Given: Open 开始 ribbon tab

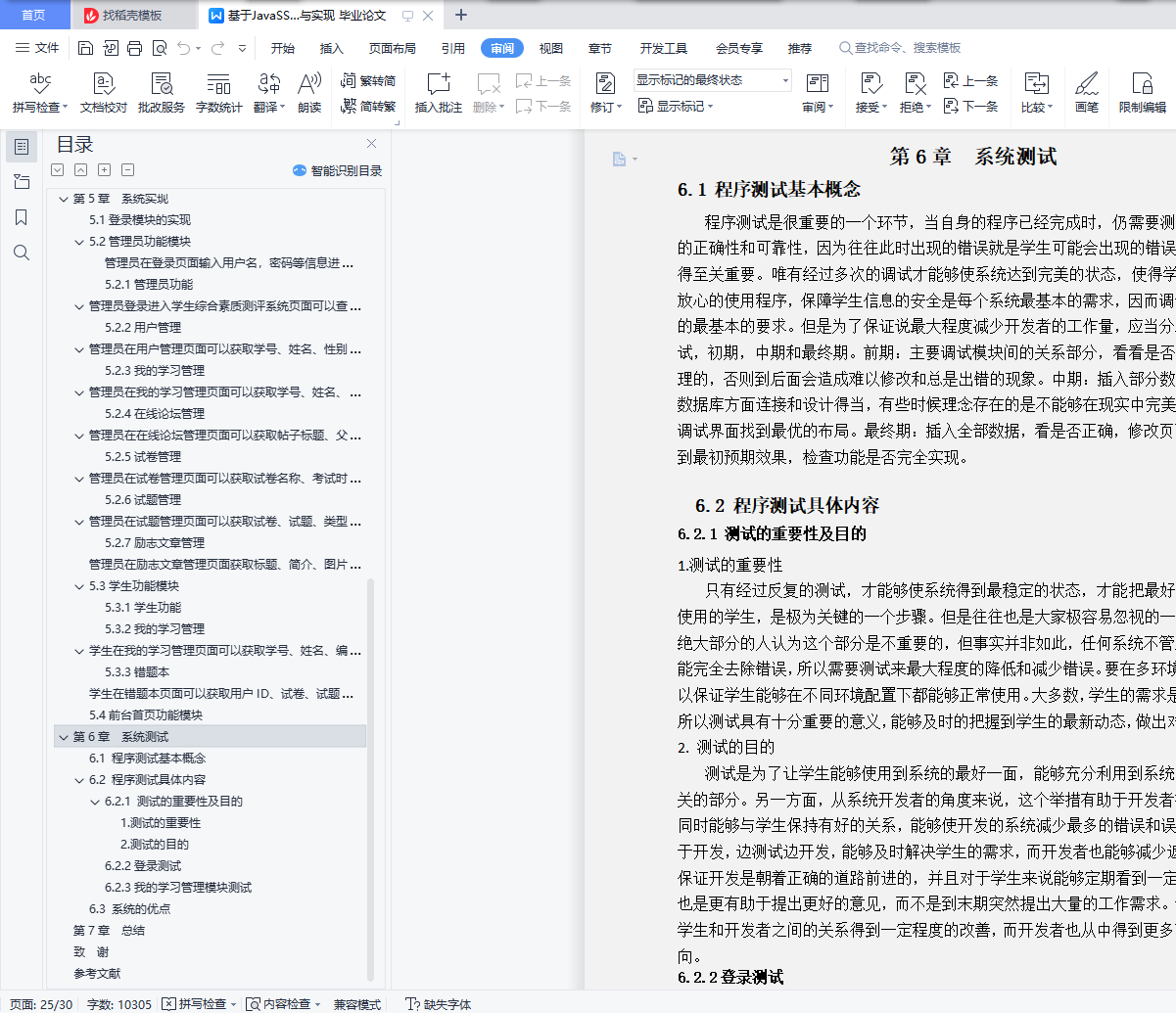Looking at the screenshot, I should pos(283,48).
